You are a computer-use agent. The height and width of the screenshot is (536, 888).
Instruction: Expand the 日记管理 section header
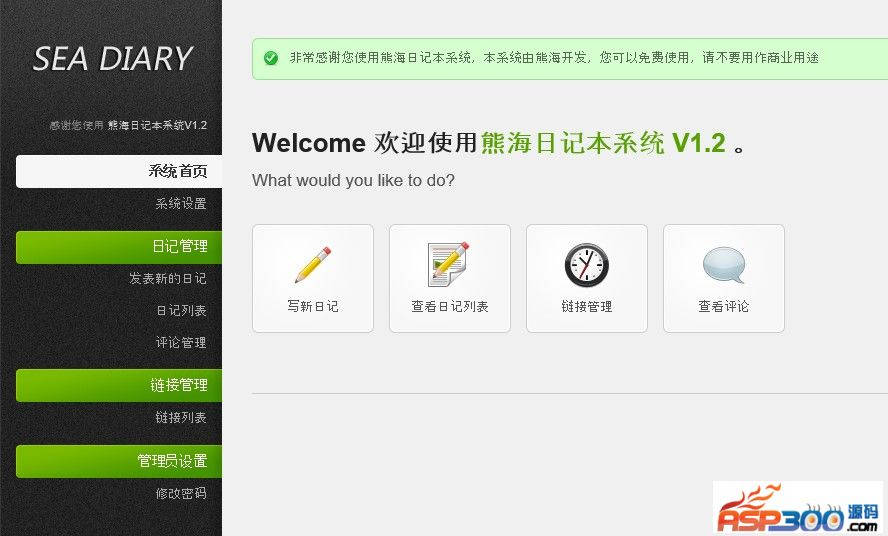[x=119, y=247]
